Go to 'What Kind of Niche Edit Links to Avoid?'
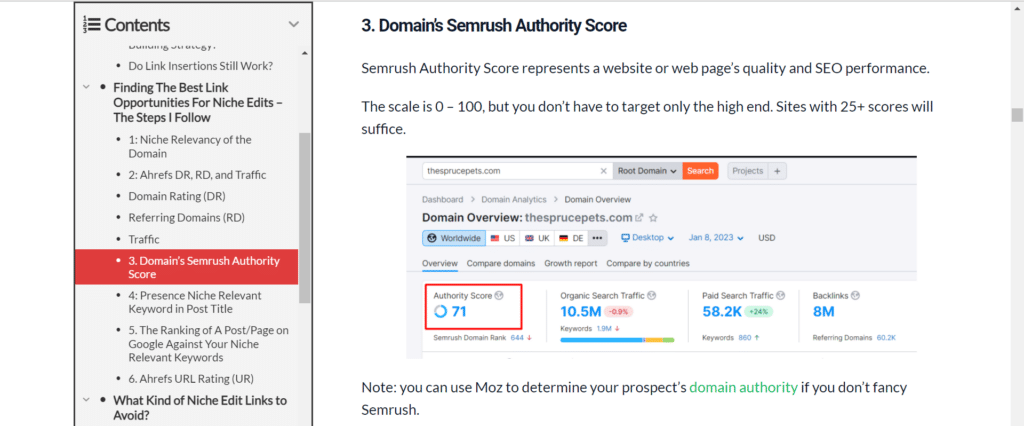Screen dimensions: 1024x426 [200, 408]
